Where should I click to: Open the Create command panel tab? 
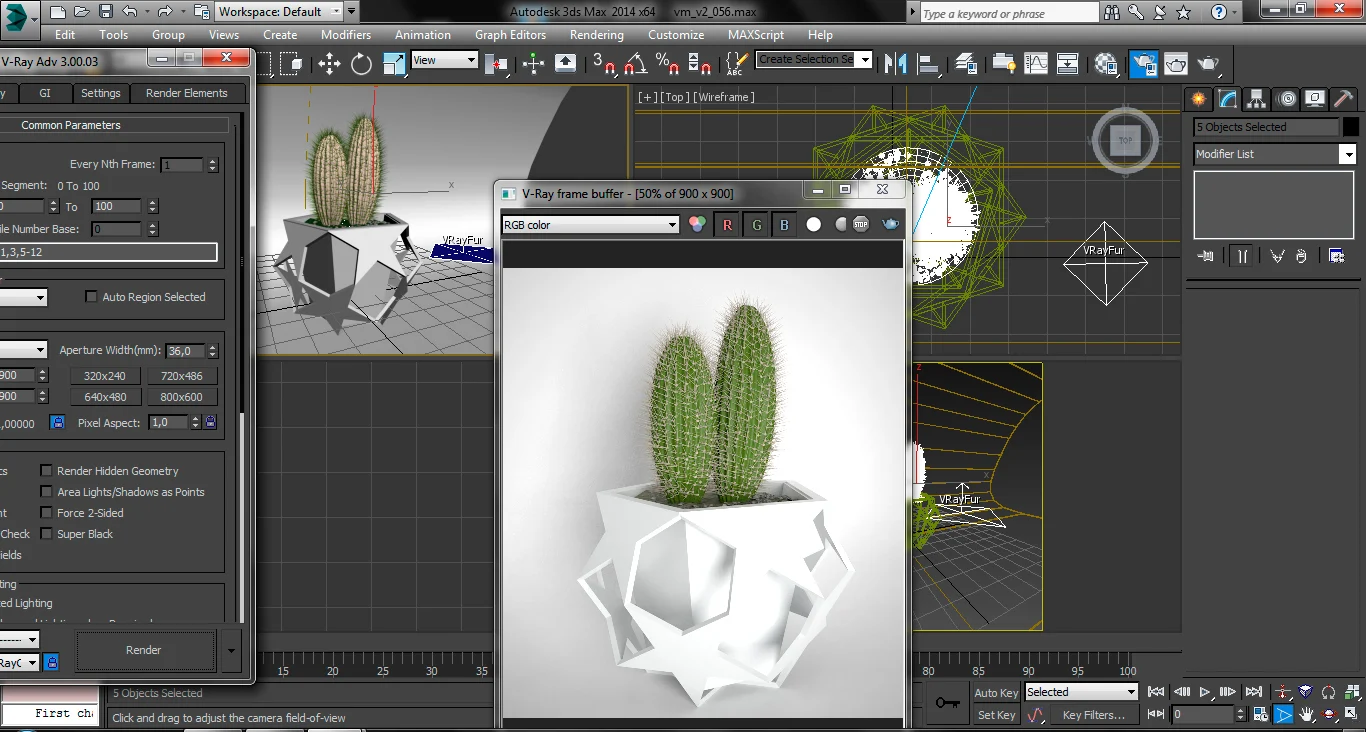point(1198,98)
